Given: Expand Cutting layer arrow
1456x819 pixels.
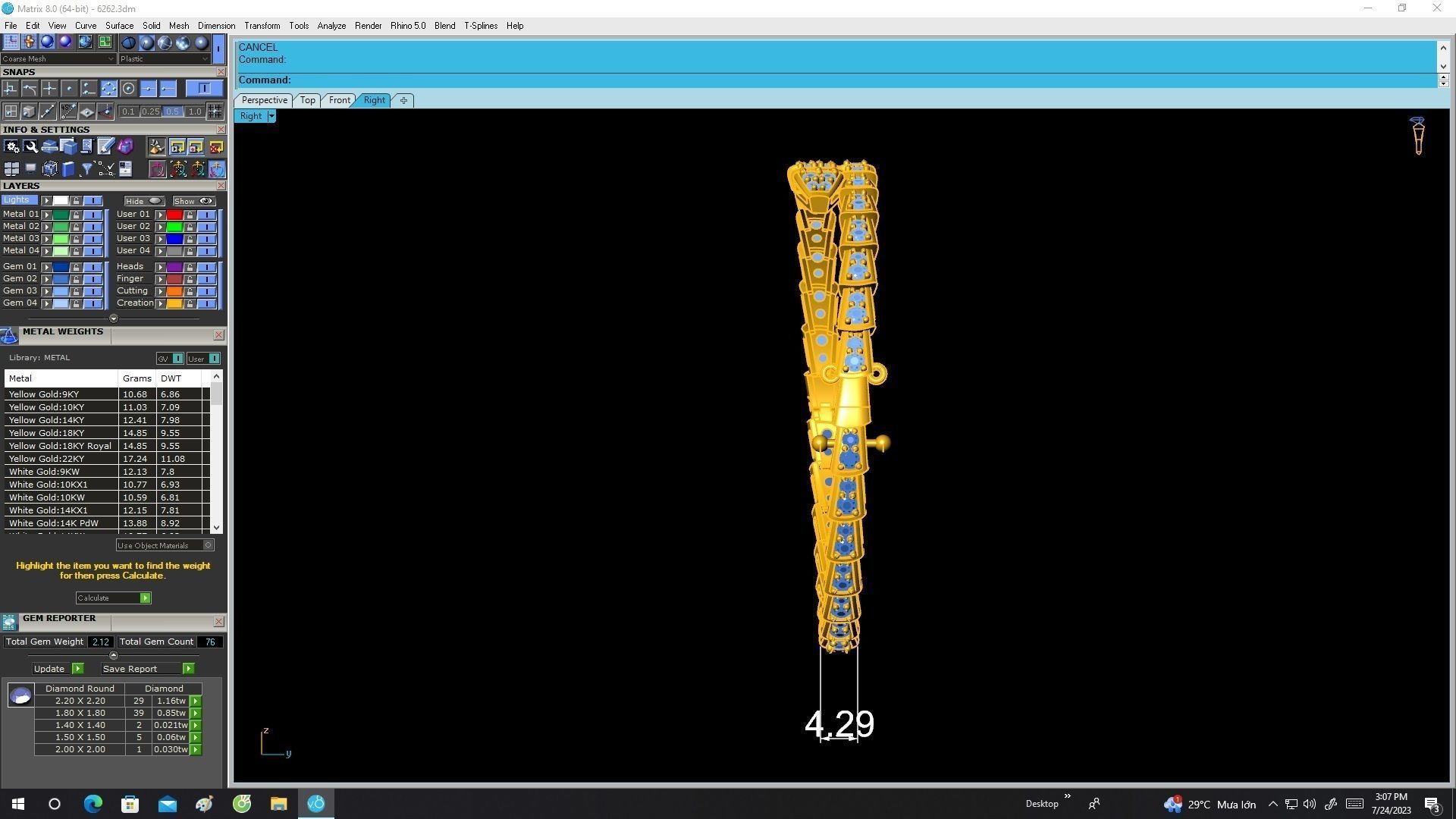Looking at the screenshot, I should point(161,291).
